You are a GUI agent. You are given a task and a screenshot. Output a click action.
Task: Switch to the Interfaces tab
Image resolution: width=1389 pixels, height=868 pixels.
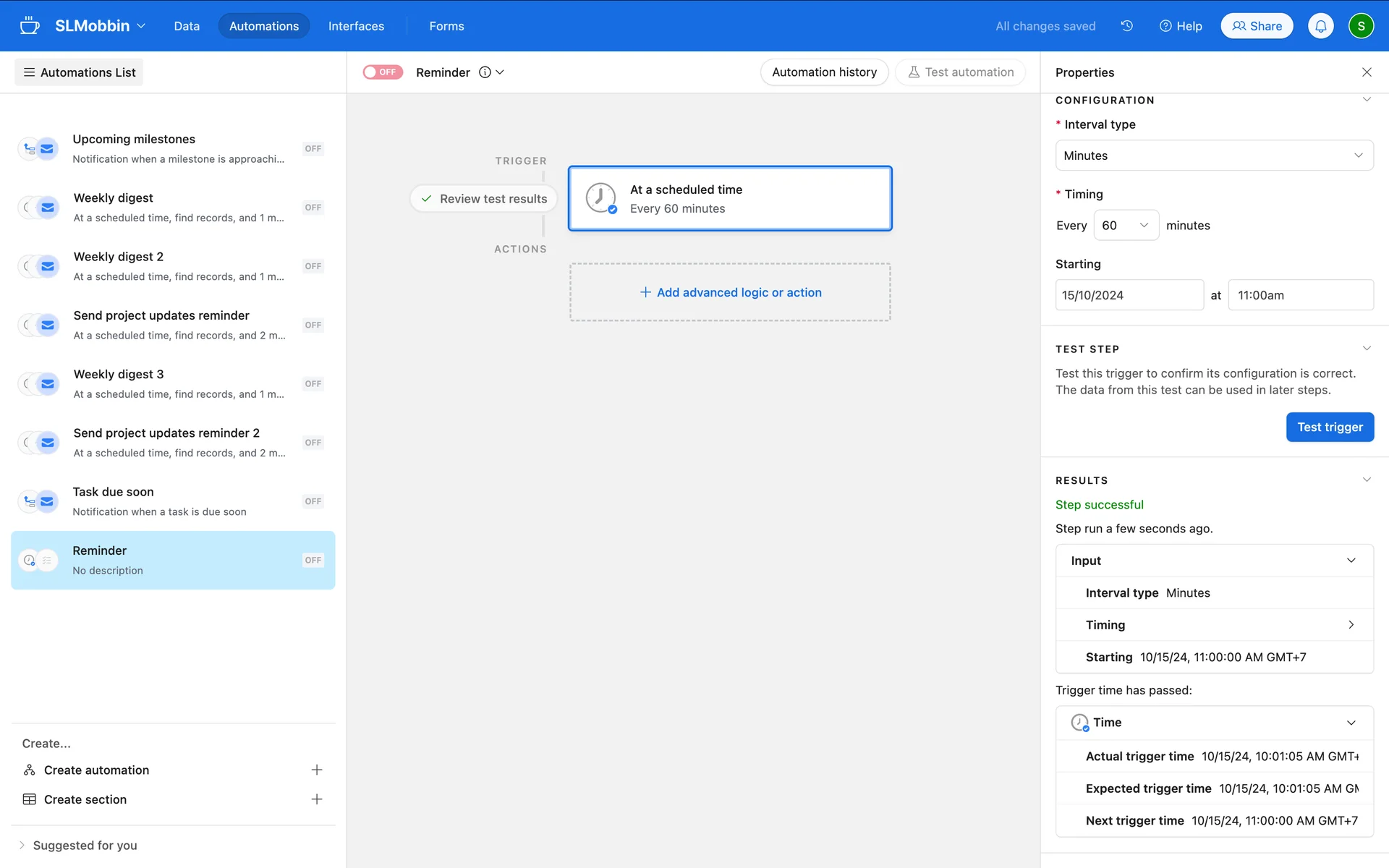coord(356,26)
